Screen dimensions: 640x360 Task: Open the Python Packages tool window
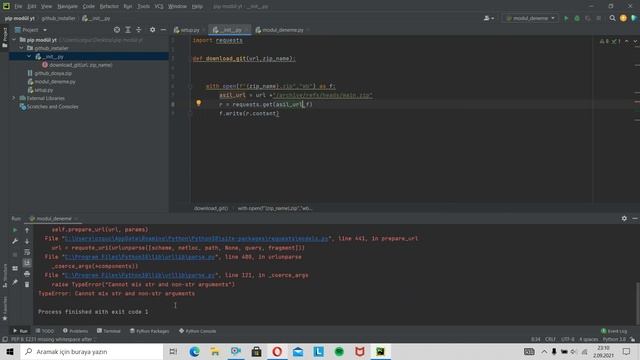point(149,331)
